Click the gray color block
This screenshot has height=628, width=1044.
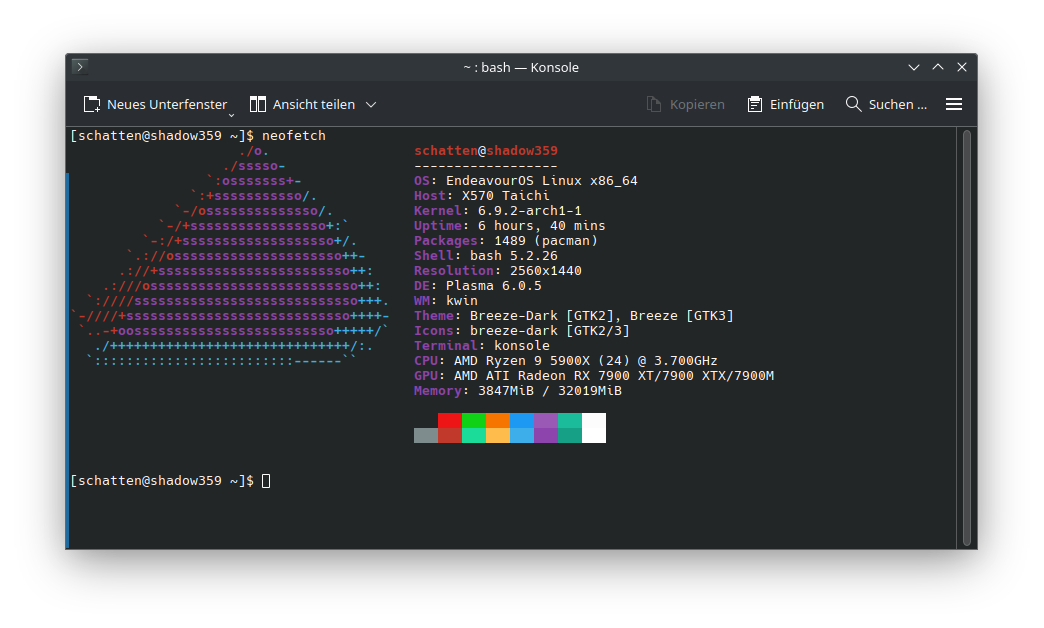(x=425, y=436)
